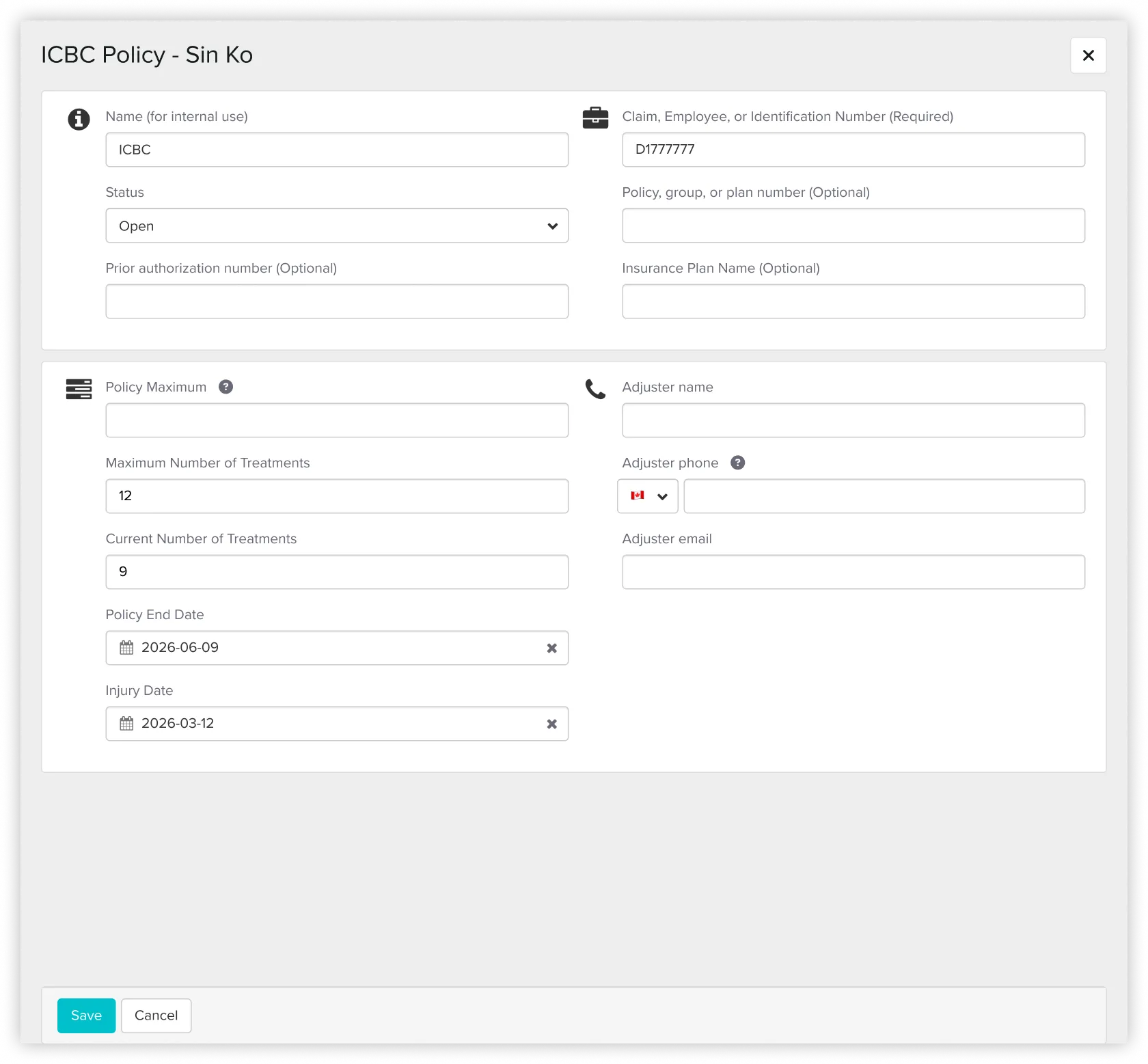This screenshot has width=1148, height=1064.
Task: Open the Adjuster phone help icon
Action: pos(737,463)
